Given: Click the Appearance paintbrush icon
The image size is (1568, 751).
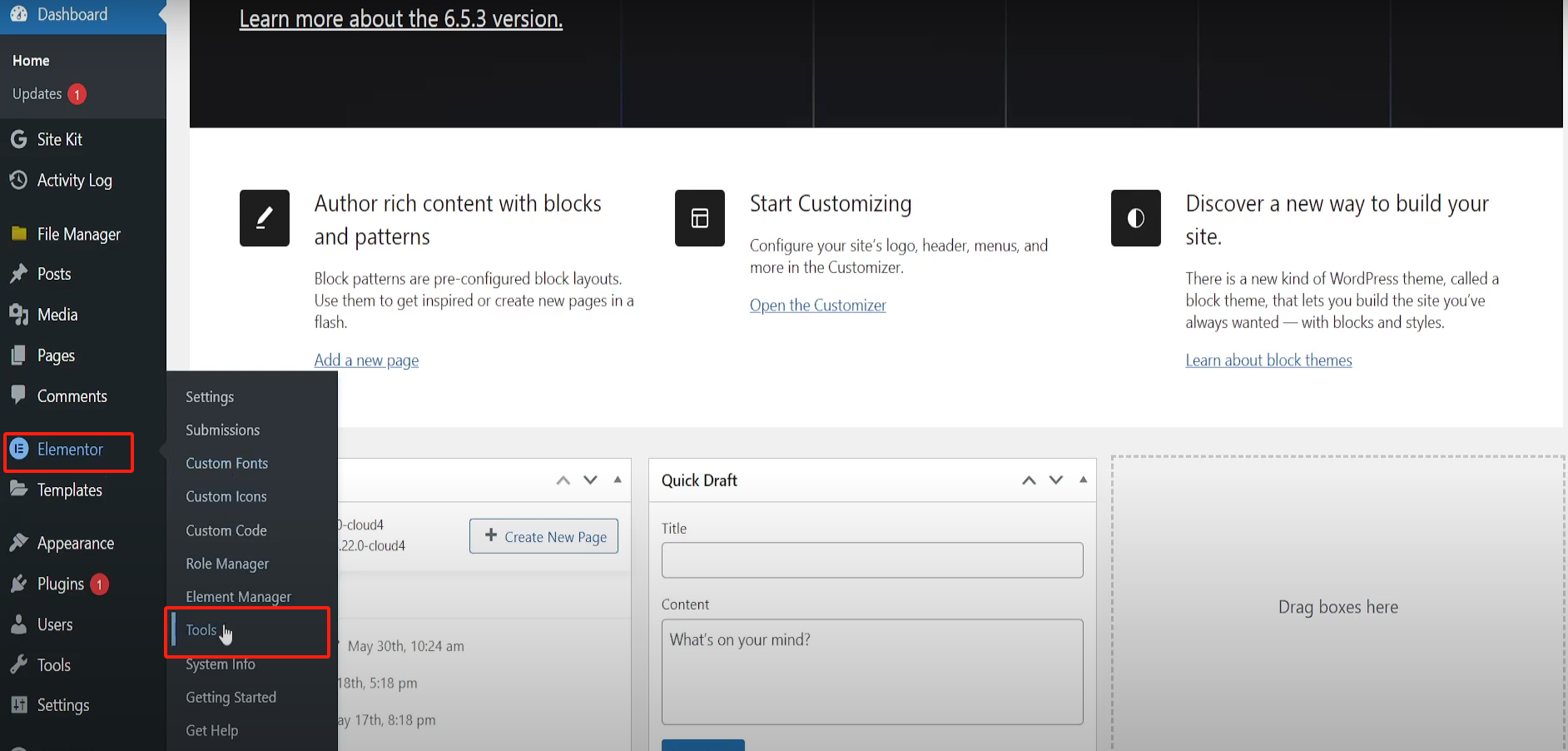Looking at the screenshot, I should pyautogui.click(x=18, y=543).
